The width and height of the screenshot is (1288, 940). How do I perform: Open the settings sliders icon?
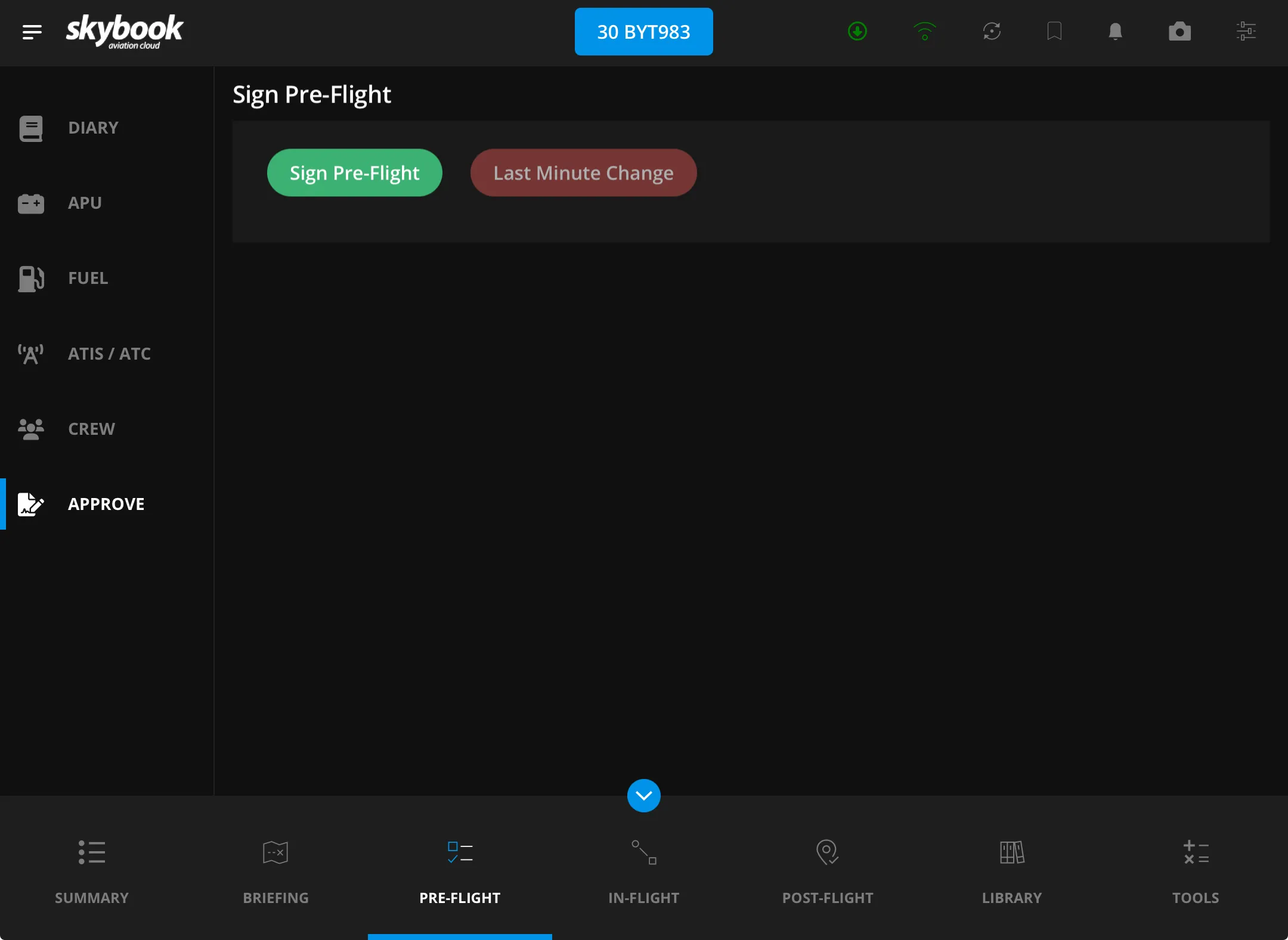click(x=1246, y=31)
